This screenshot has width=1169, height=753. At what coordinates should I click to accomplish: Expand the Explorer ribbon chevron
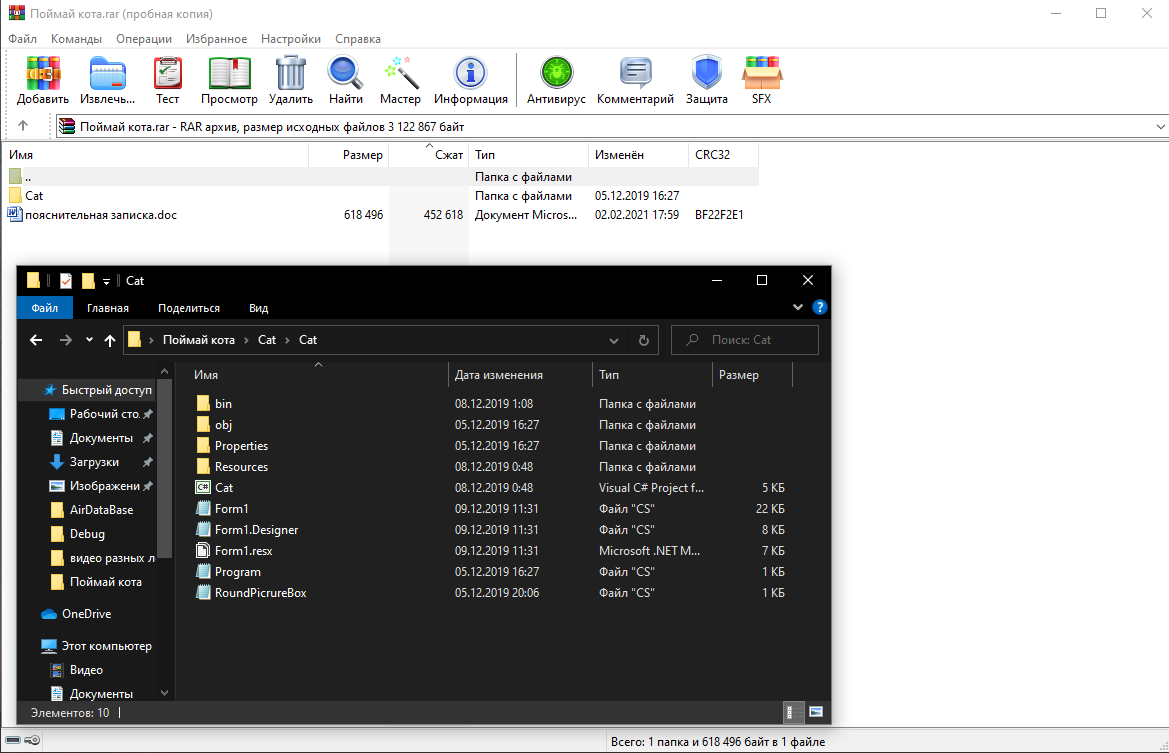[x=798, y=308]
